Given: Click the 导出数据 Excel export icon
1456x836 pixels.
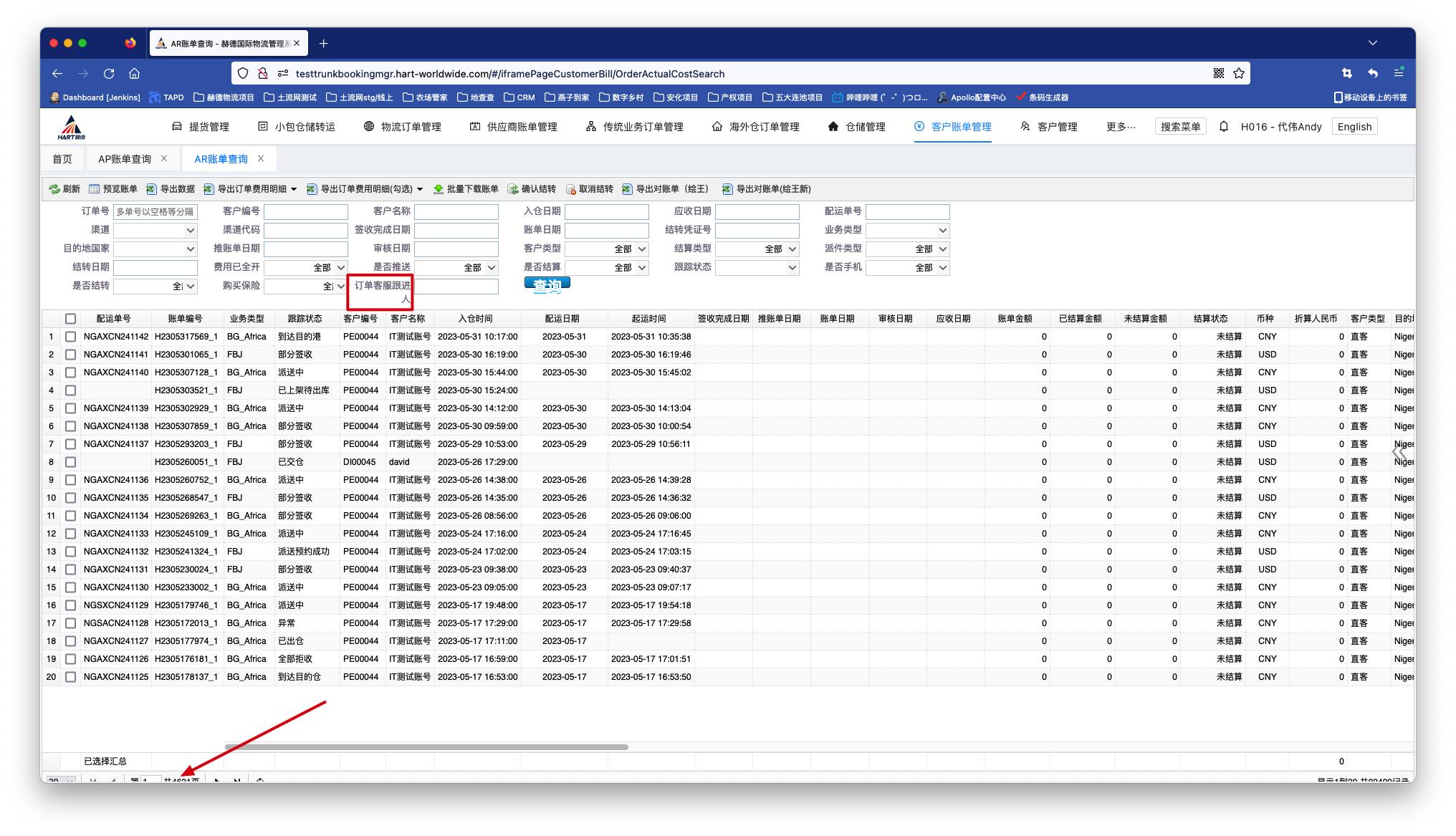Looking at the screenshot, I should (151, 189).
